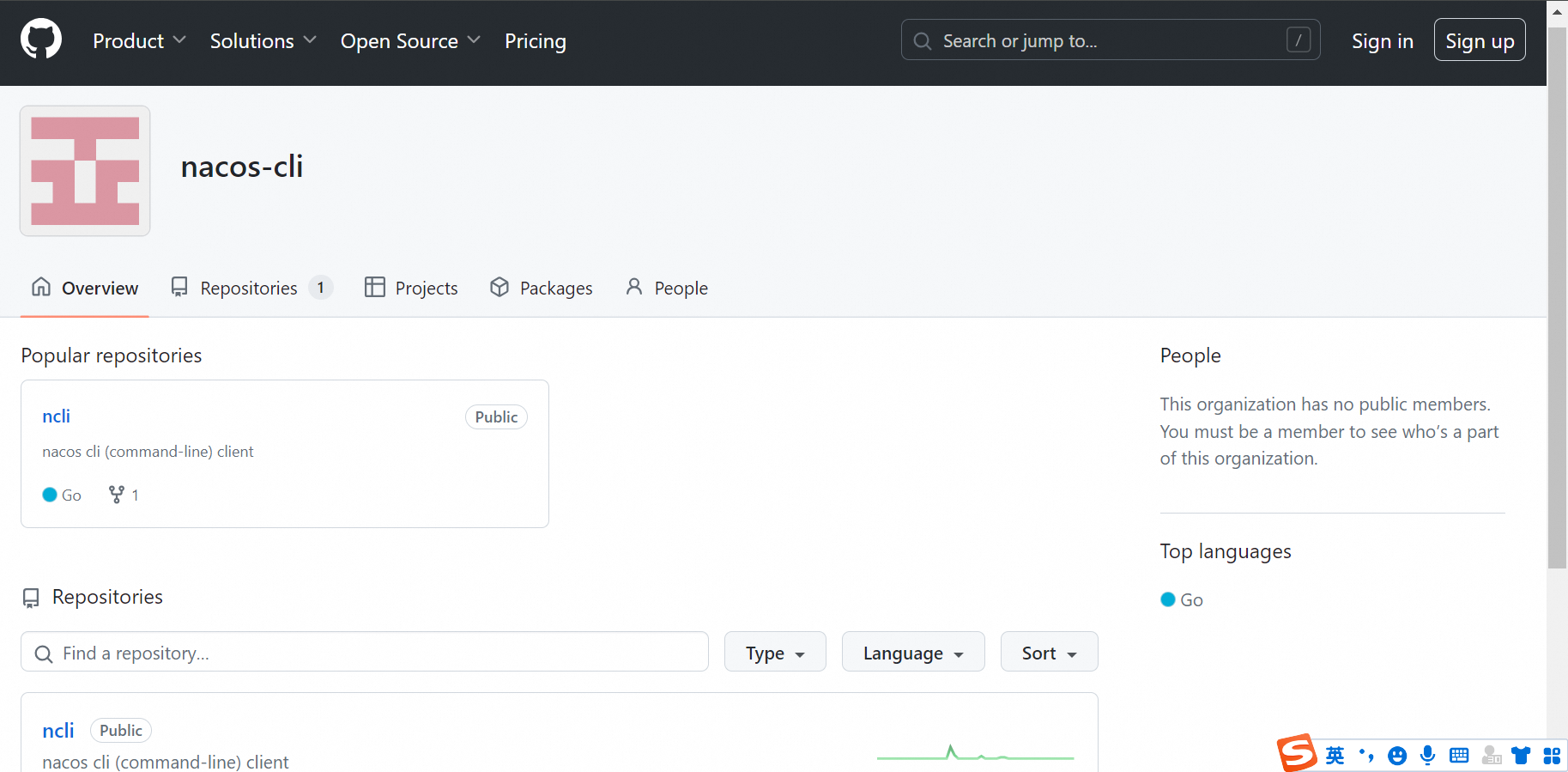
Task: Click the fork icon on ncli card
Action: point(117,495)
